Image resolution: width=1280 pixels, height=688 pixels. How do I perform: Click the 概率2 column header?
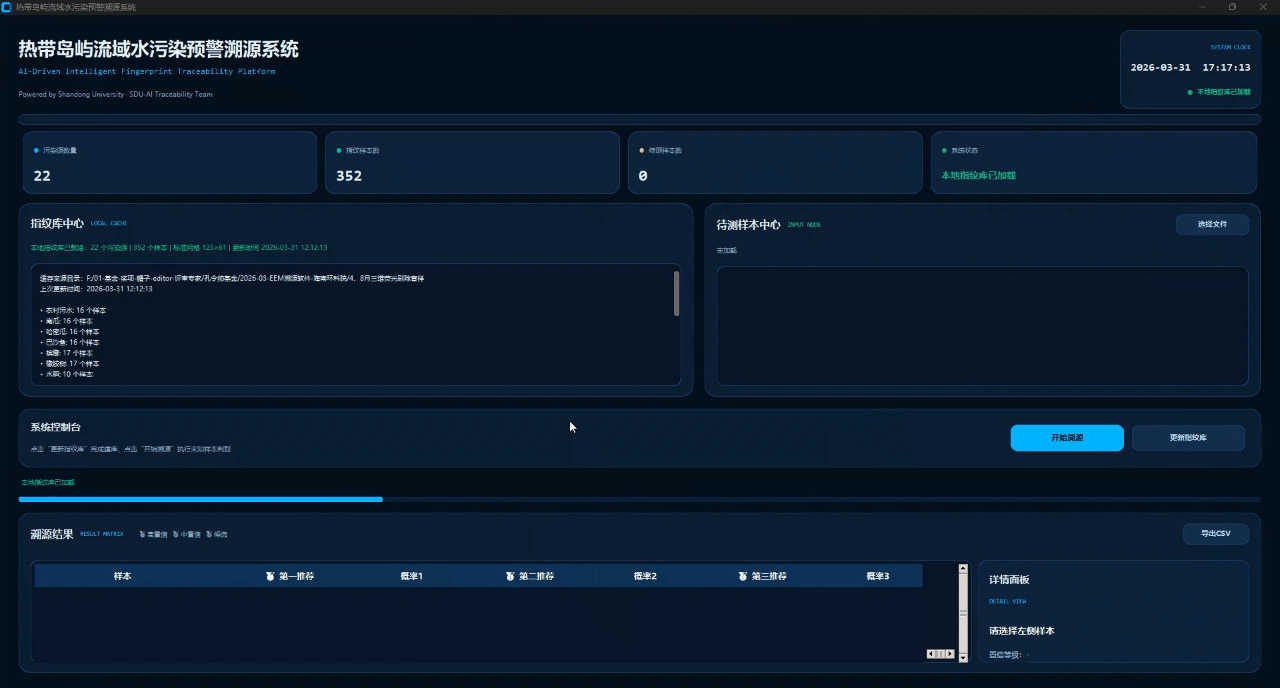pyautogui.click(x=645, y=576)
